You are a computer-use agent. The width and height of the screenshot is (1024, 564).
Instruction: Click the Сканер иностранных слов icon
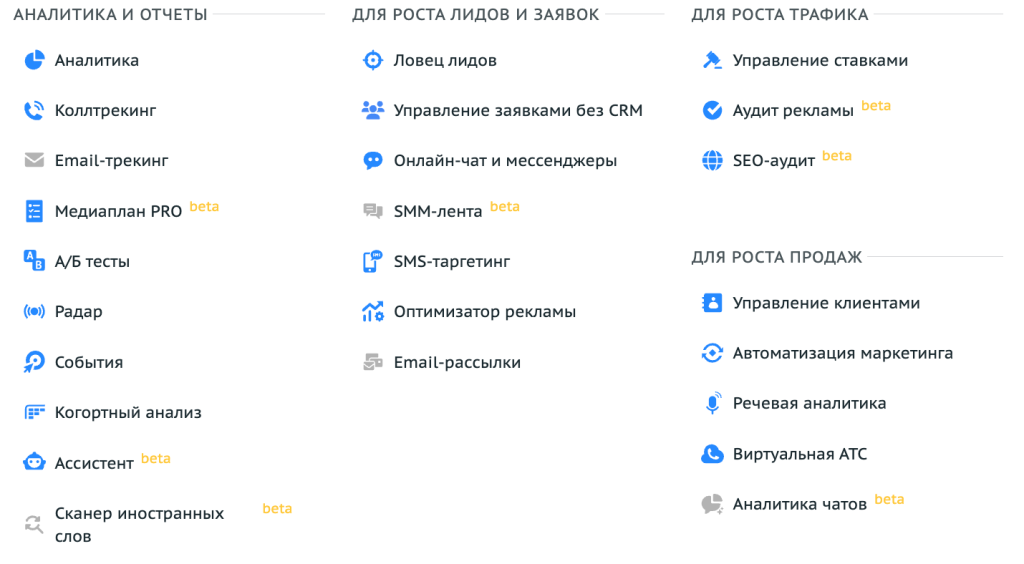click(x=34, y=524)
